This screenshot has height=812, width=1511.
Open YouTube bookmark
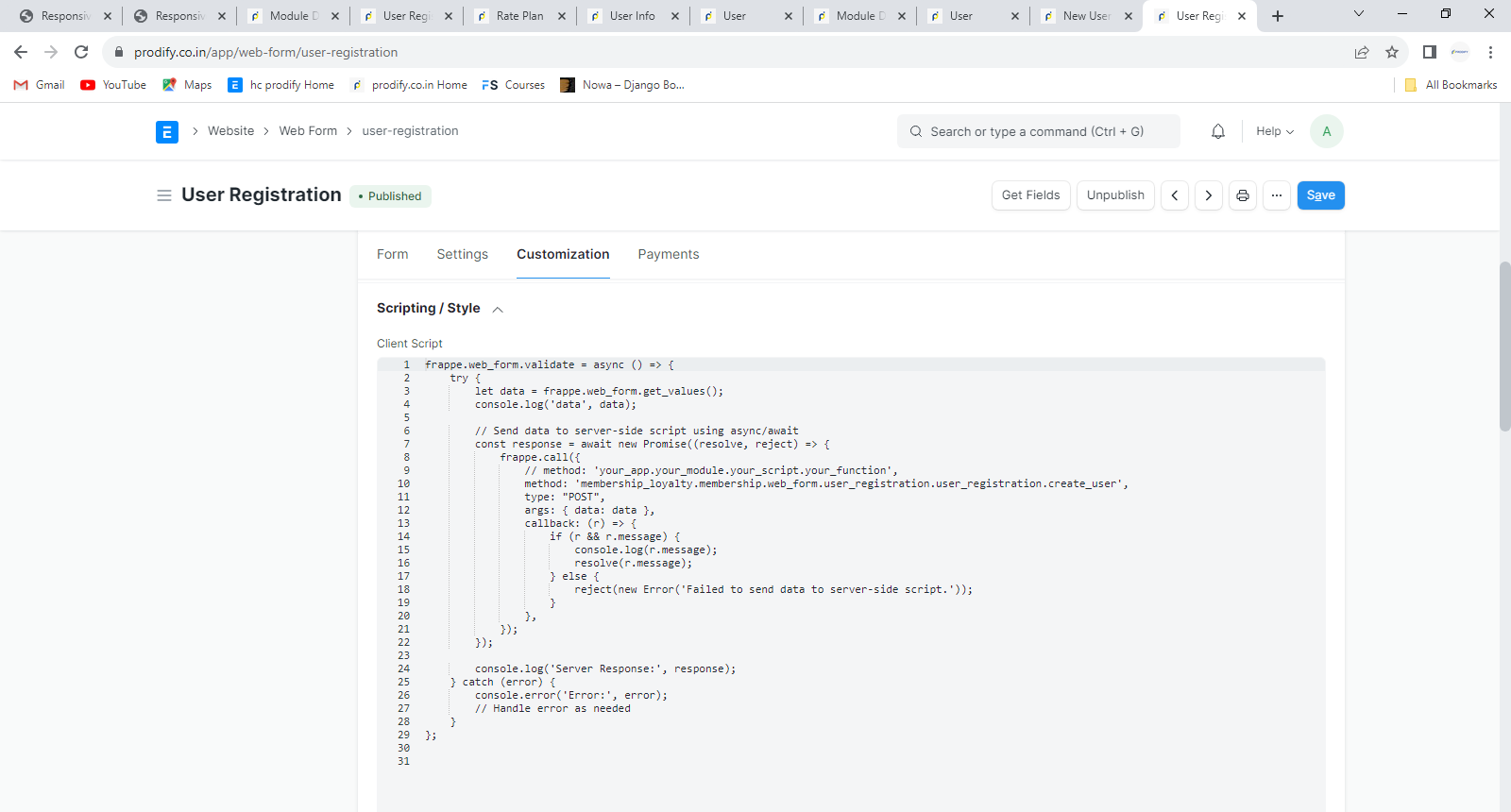(113, 85)
